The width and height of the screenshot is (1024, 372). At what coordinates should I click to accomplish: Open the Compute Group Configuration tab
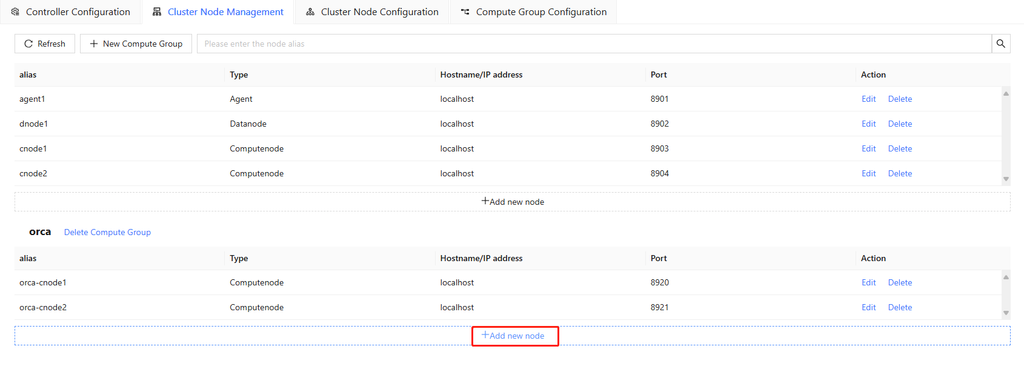tap(533, 12)
